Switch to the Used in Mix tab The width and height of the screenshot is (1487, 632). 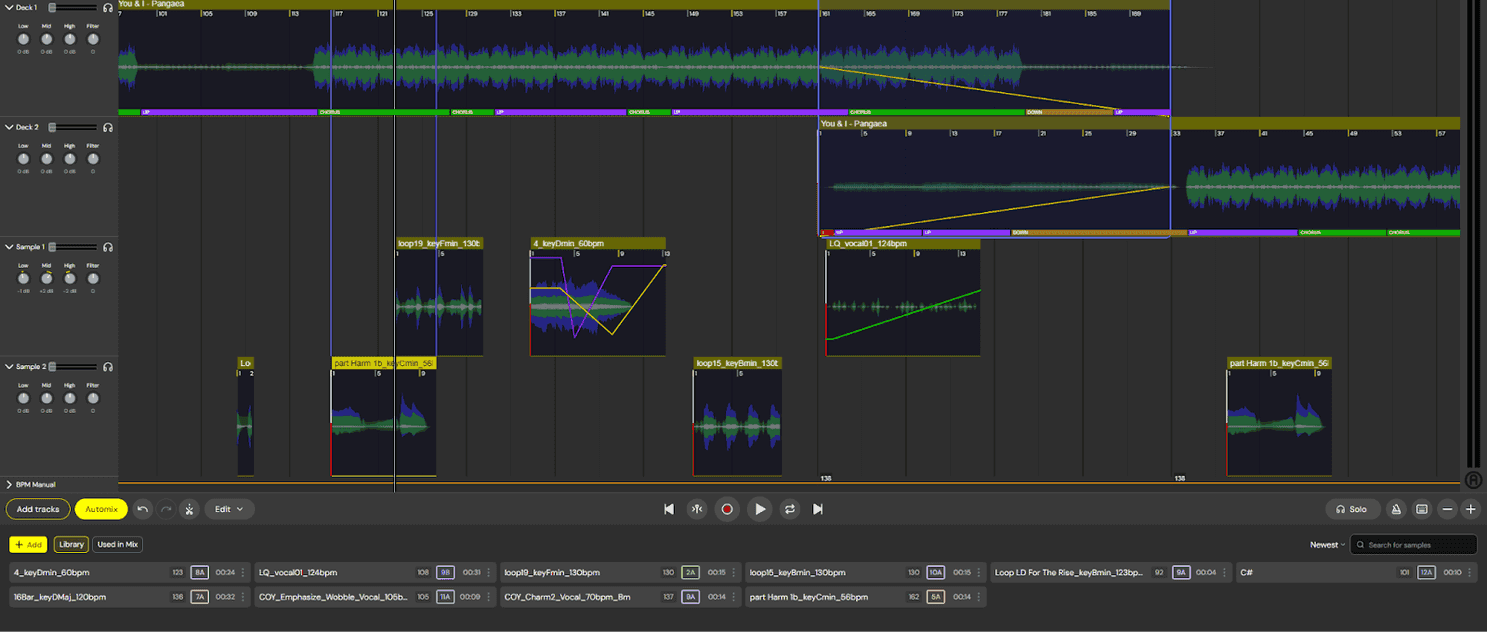[117, 544]
